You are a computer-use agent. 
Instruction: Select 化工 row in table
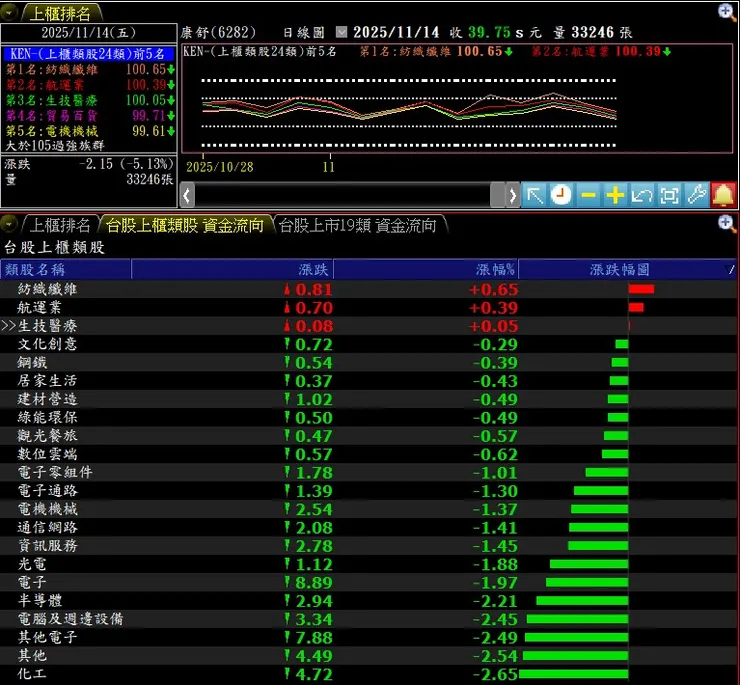368,674
